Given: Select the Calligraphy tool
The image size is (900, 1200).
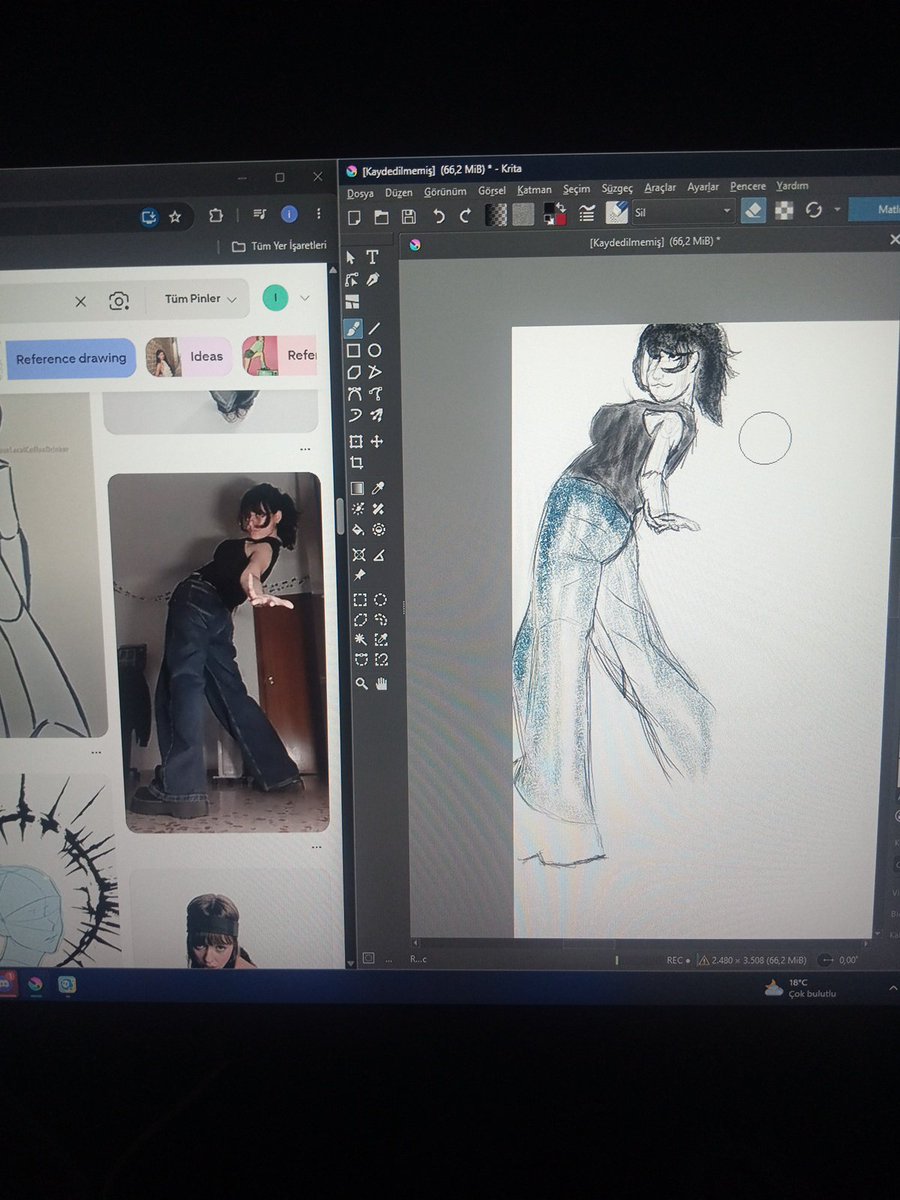Looking at the screenshot, I should [373, 280].
